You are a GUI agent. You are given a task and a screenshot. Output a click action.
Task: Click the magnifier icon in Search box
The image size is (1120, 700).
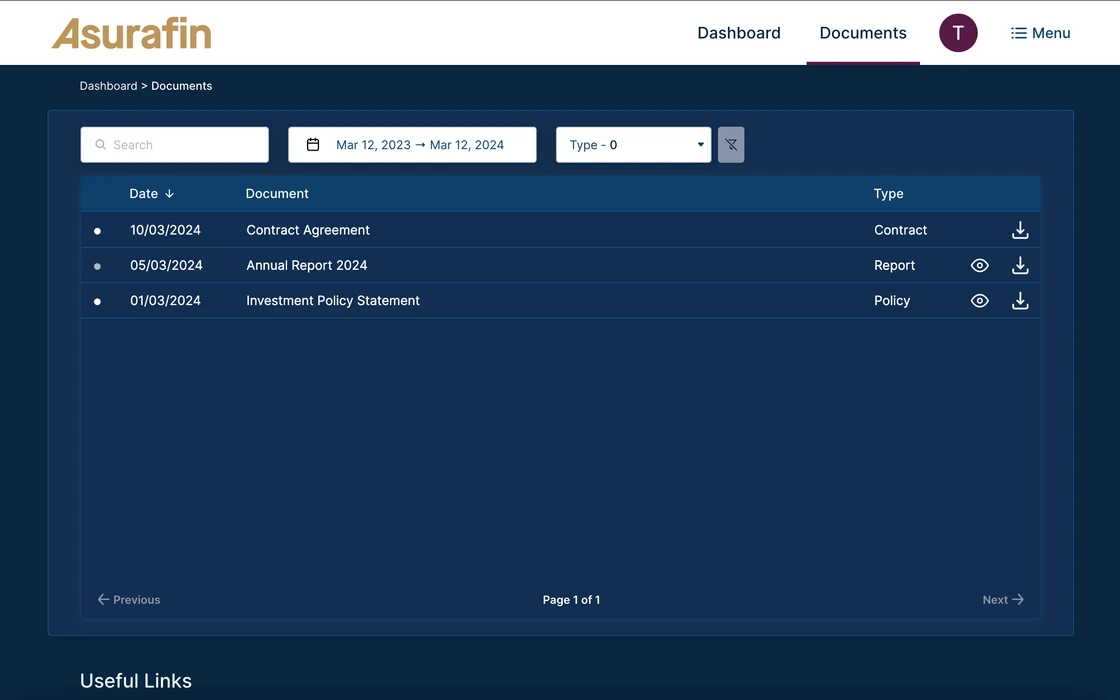point(101,145)
